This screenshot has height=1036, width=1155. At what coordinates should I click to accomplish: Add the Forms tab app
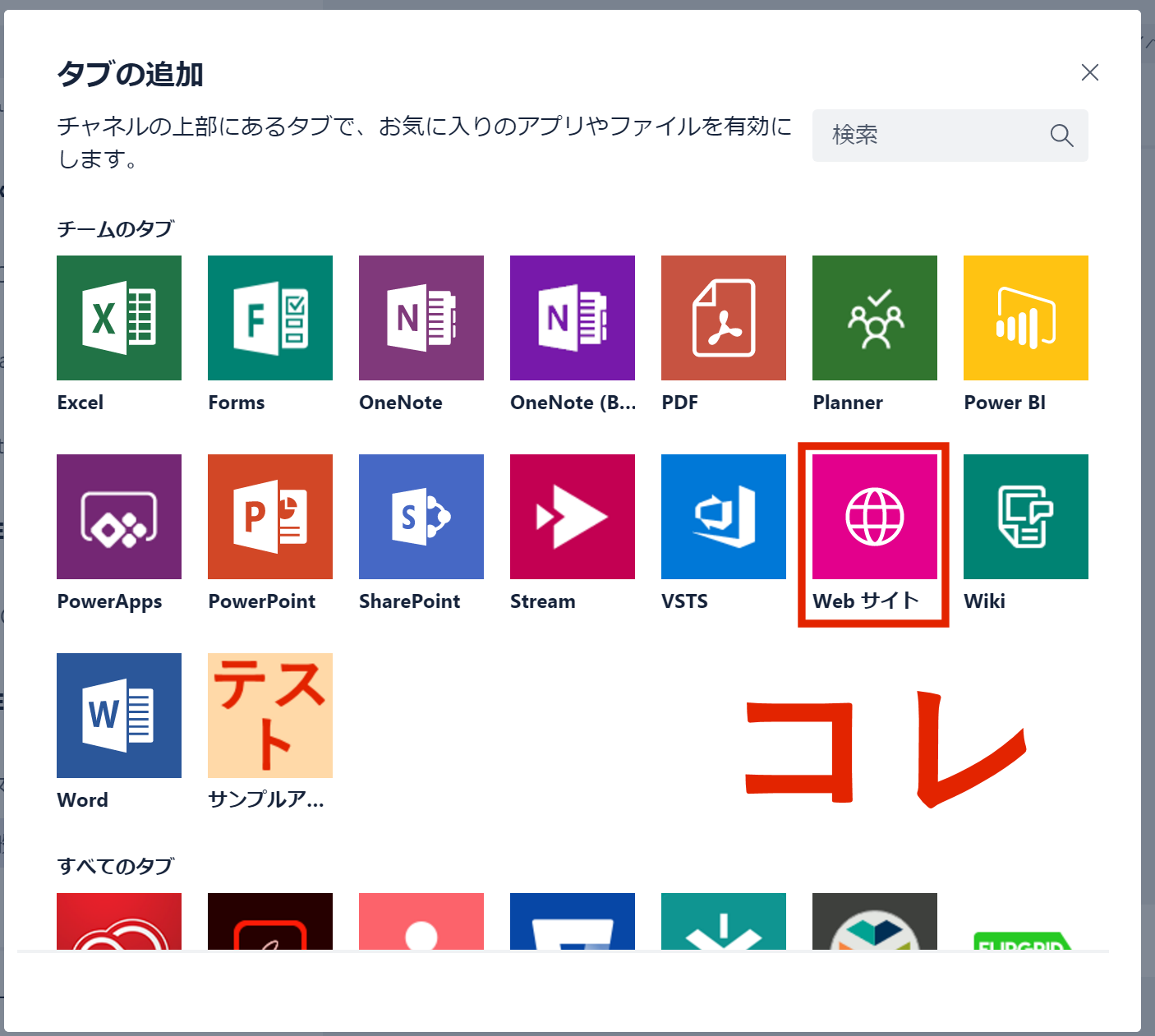[x=270, y=318]
